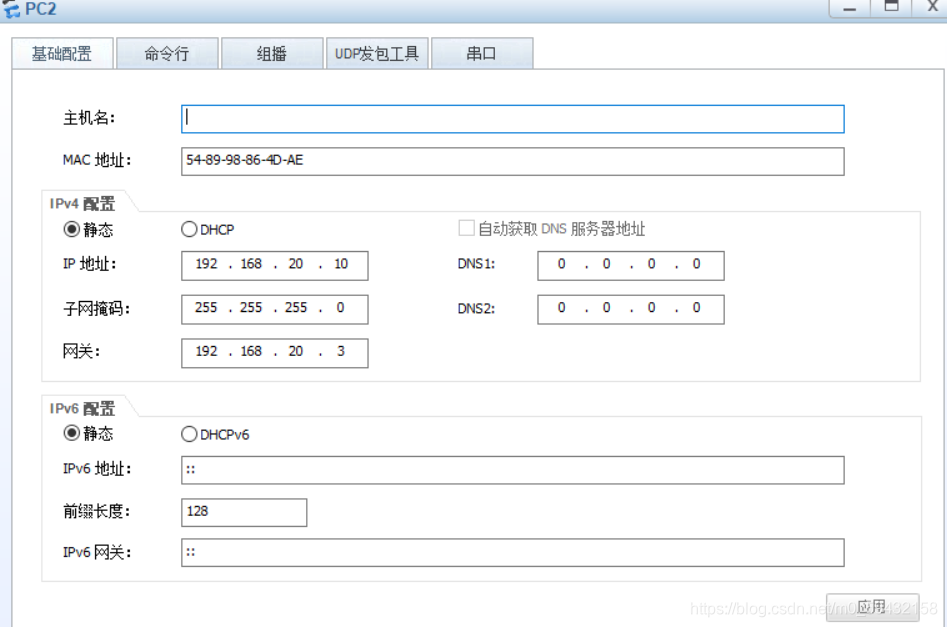Click the 应用 apply button
Screen dimensions: 947x627
[x=873, y=607]
